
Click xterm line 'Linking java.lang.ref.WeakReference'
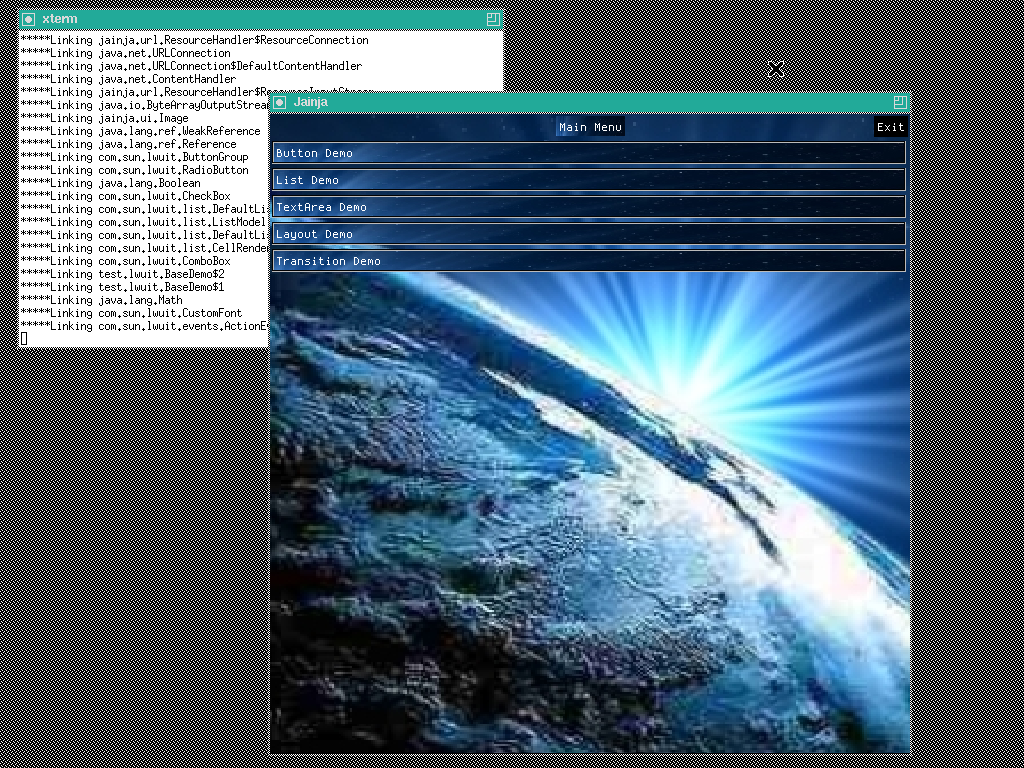coord(140,131)
